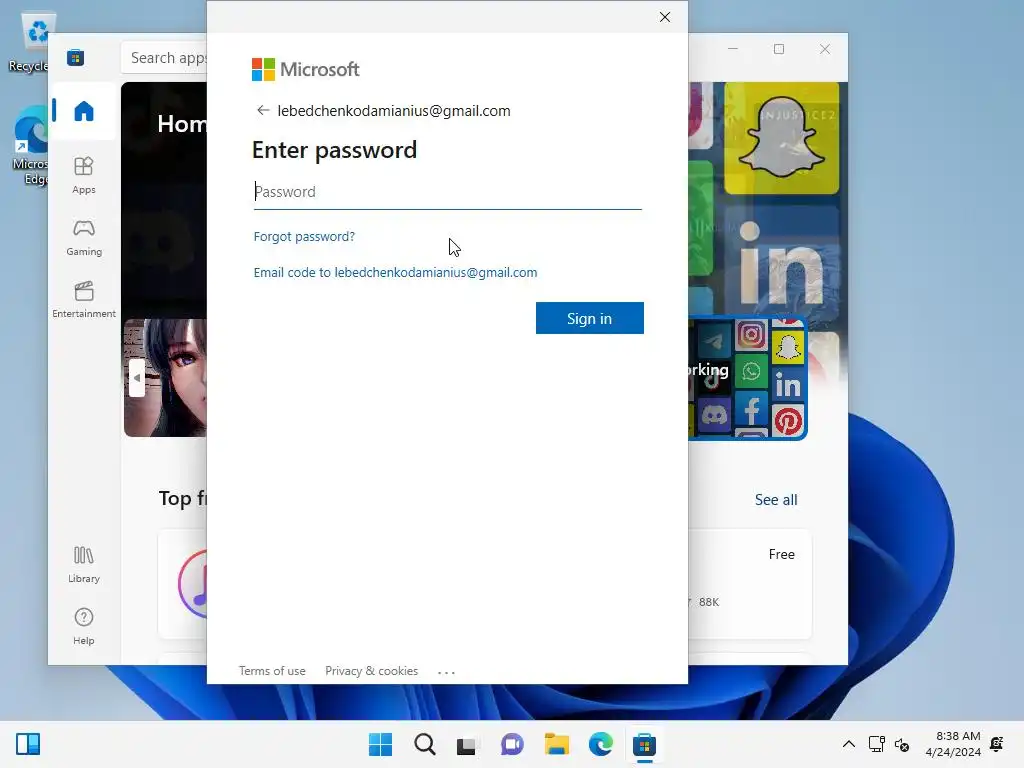The width and height of the screenshot is (1024, 768).
Task: Open clock showing 8:38 AM
Action: click(953, 744)
